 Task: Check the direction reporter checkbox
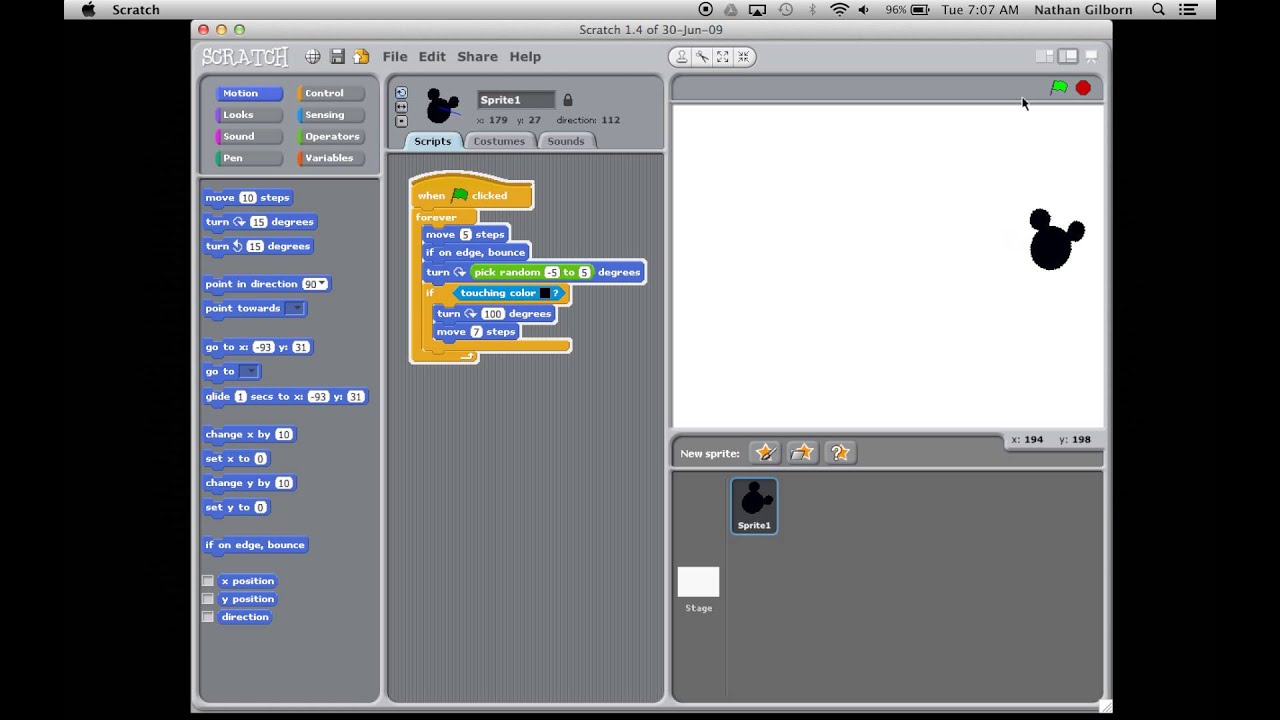coord(208,617)
